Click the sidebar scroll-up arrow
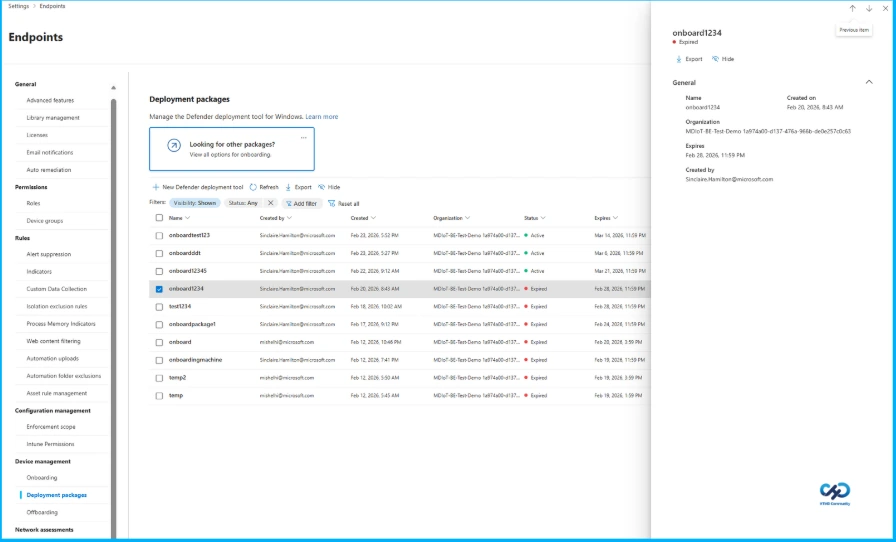896x542 pixels. [x=113, y=87]
